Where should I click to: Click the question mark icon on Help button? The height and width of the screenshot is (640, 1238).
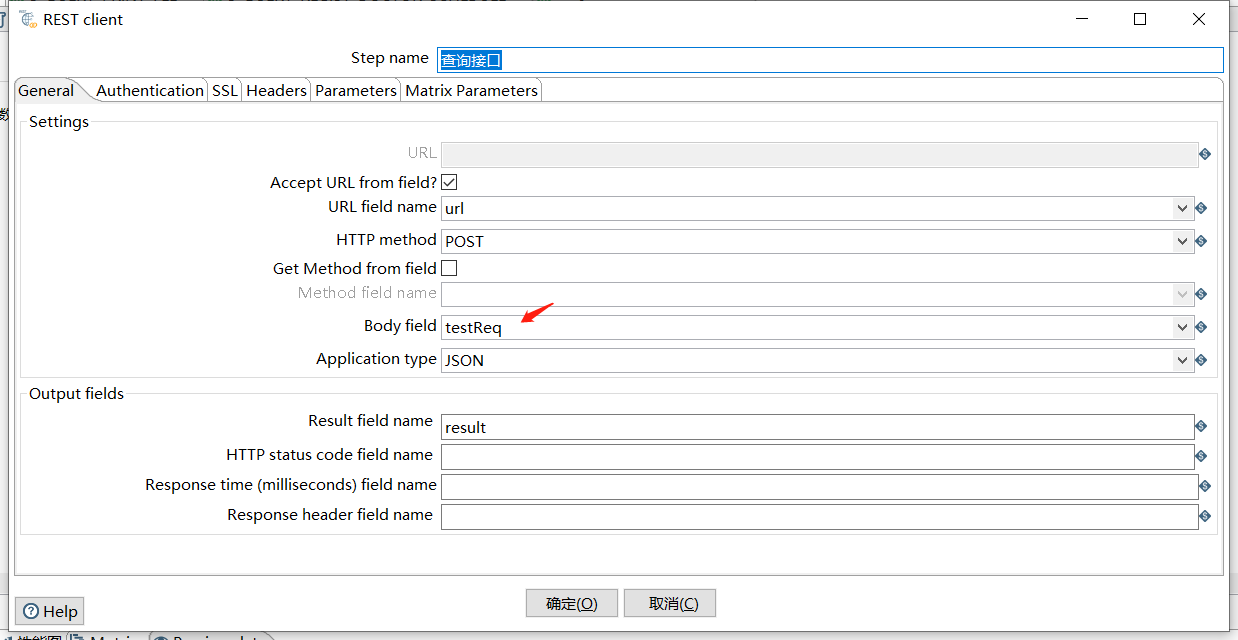pos(30,610)
